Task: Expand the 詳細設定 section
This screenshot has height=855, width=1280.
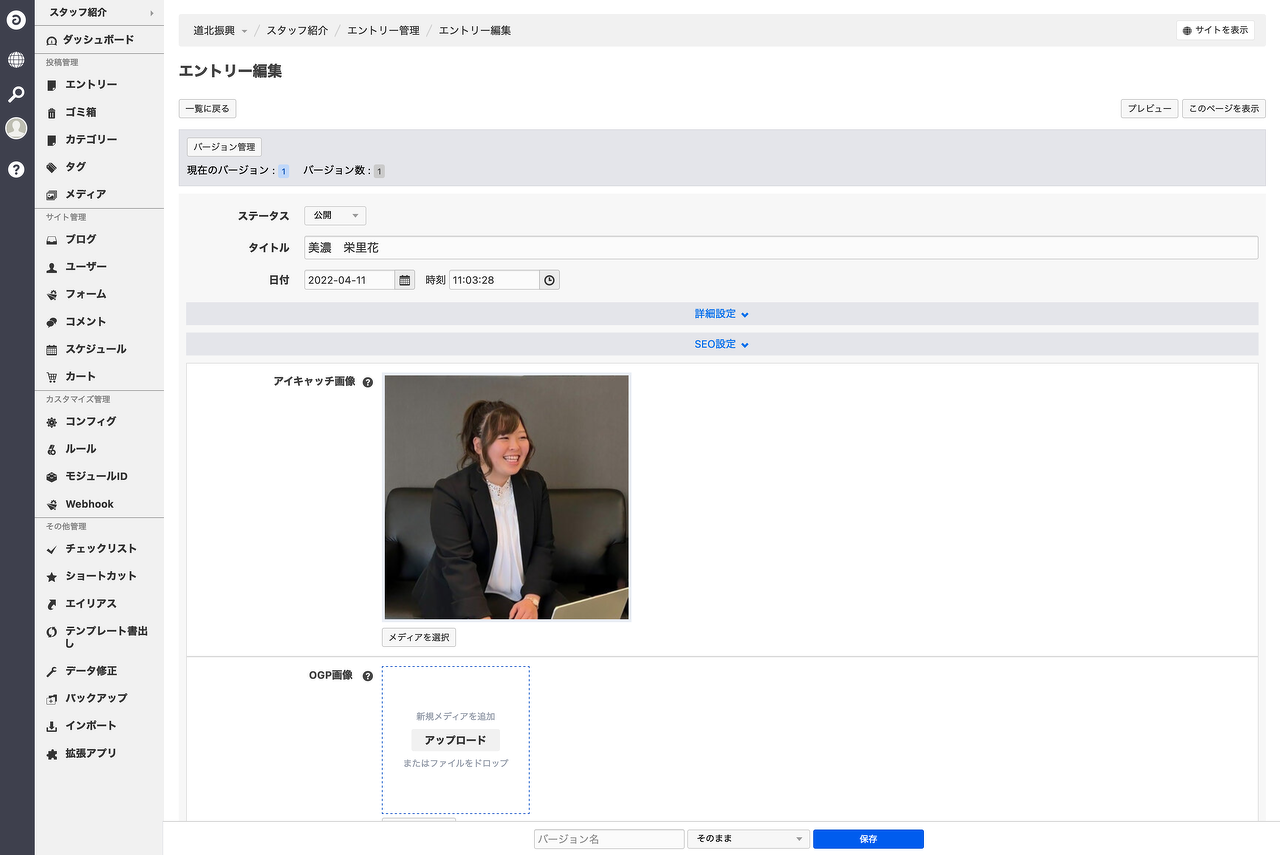Action: [721, 314]
